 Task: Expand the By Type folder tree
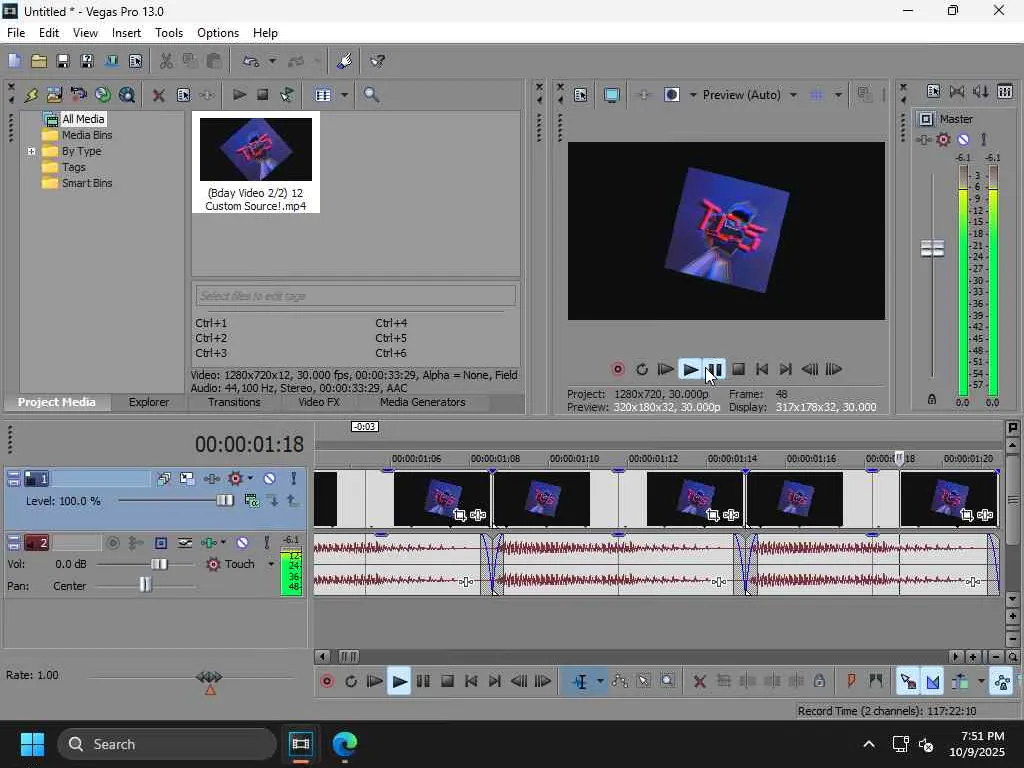(x=31, y=152)
